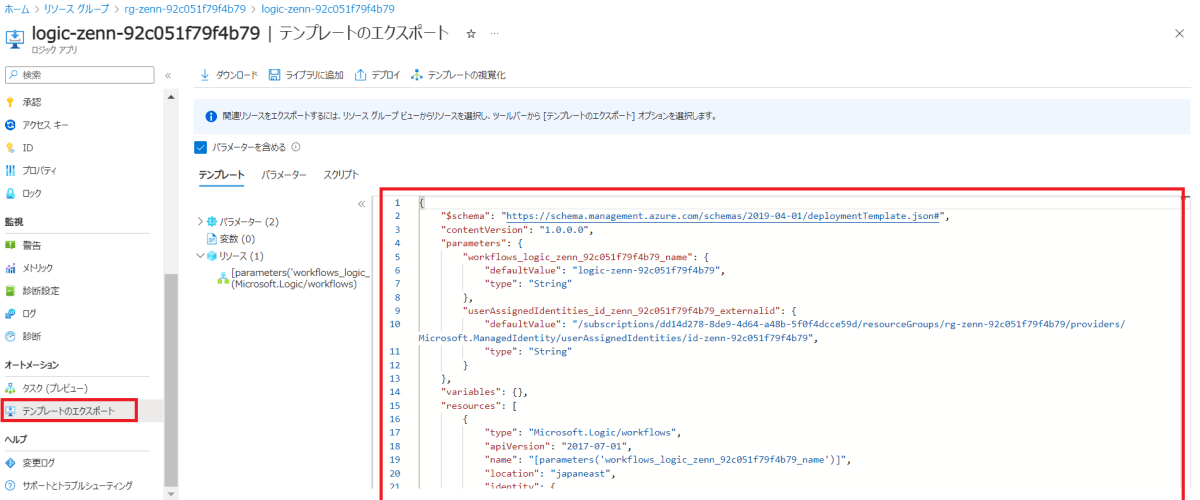The image size is (1200, 500).
Task: Select テンプレートのエクスポート icon in sidebar
Action: point(11,411)
